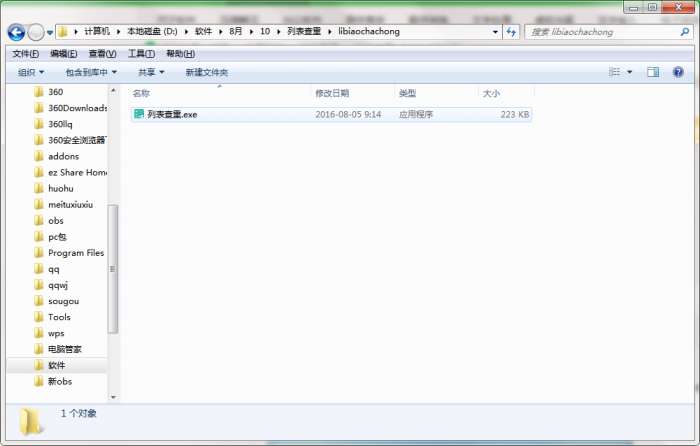
Task: Open the recent locations dropdown arrow
Action: (x=50, y=33)
